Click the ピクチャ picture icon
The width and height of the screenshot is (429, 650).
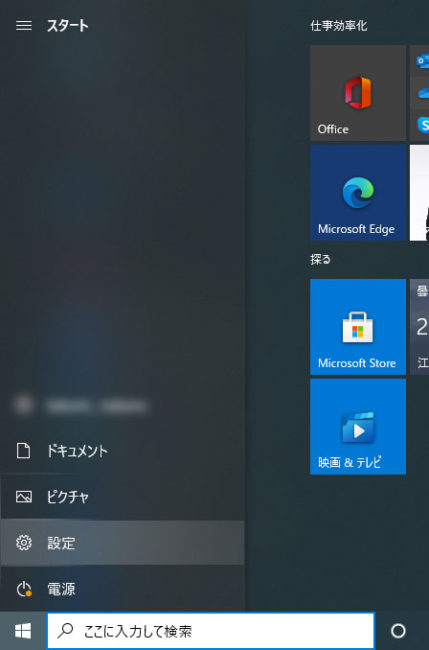24,497
